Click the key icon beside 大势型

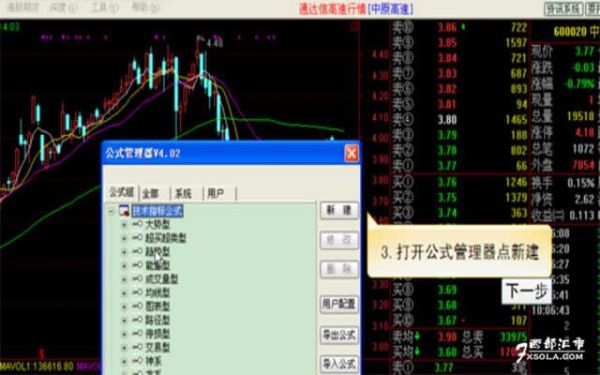tap(137, 224)
